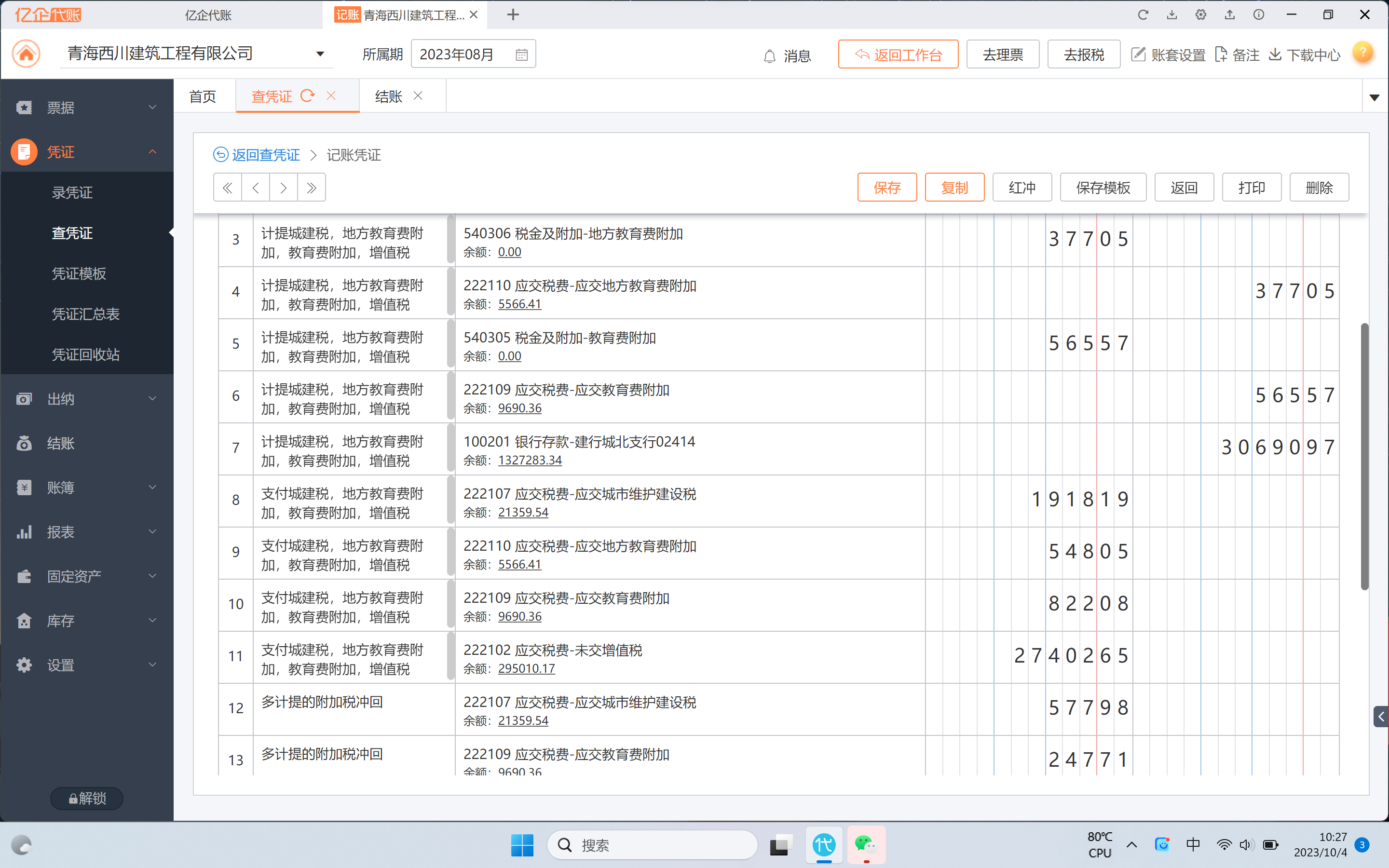The image size is (1389, 868).
Task: Jump to last voucher with double-right arrow
Action: pyautogui.click(x=312, y=187)
